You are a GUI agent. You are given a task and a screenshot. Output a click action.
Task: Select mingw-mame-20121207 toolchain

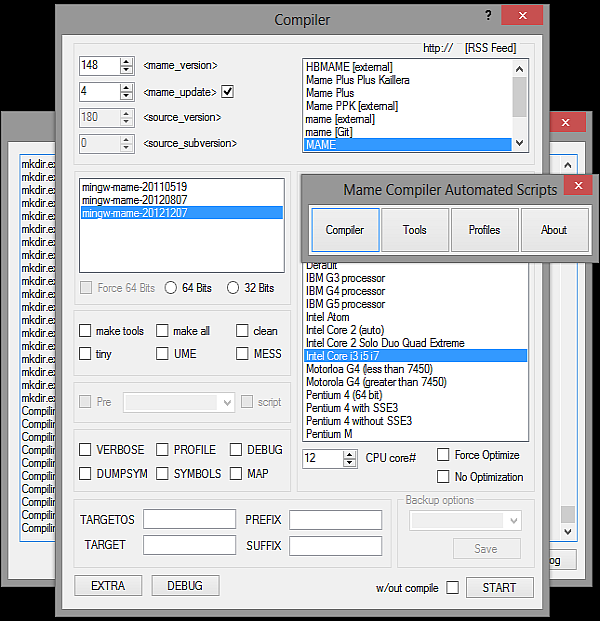(x=182, y=213)
